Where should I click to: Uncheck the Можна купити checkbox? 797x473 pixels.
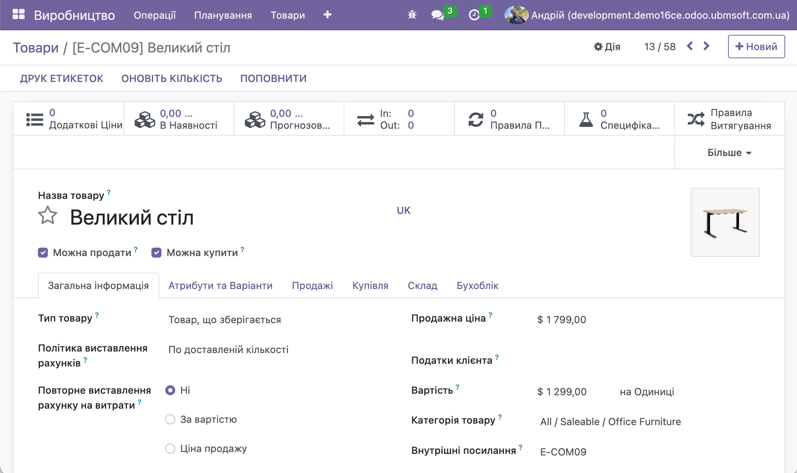(156, 253)
